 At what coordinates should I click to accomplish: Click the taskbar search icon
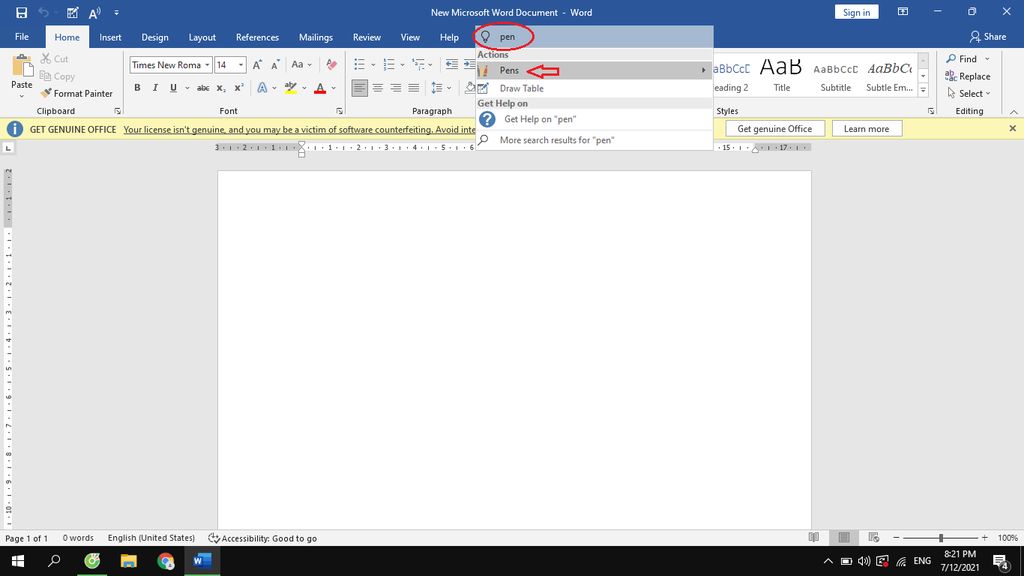55,561
